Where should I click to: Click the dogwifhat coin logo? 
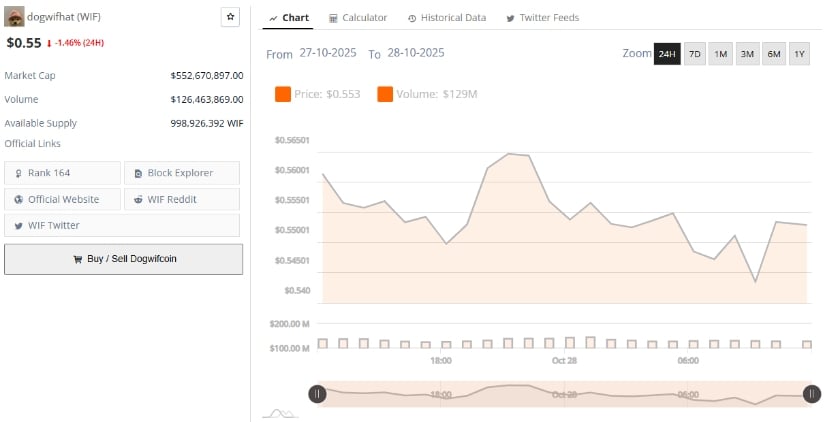click(x=14, y=17)
